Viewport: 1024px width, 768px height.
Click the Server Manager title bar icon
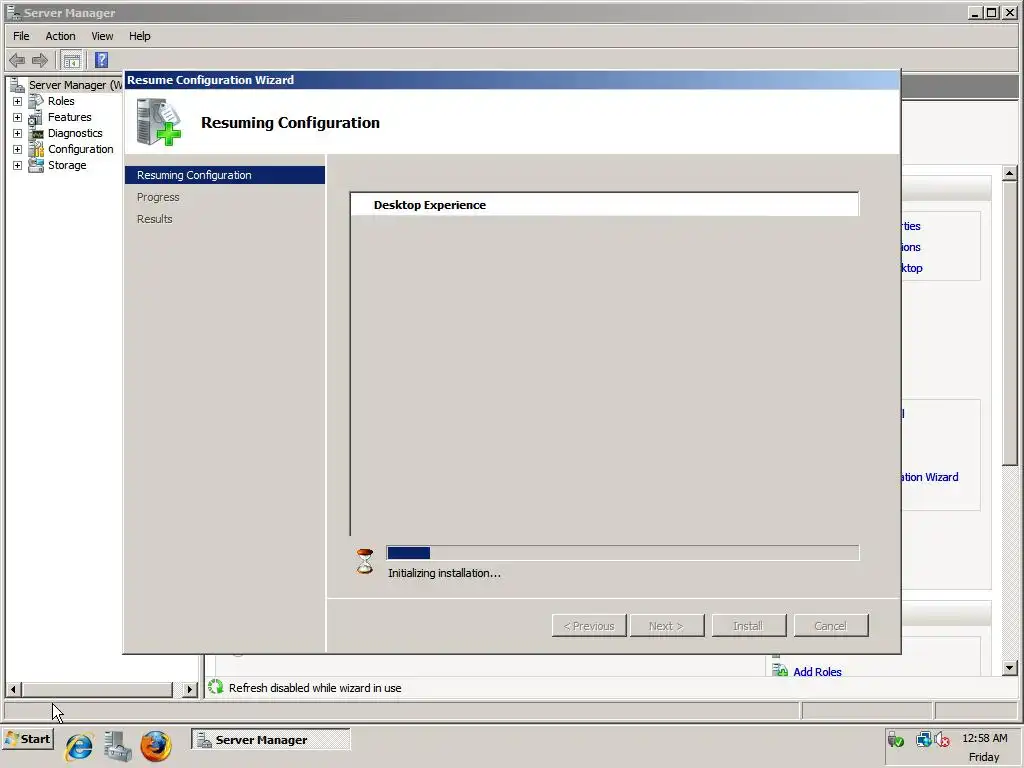pos(13,12)
